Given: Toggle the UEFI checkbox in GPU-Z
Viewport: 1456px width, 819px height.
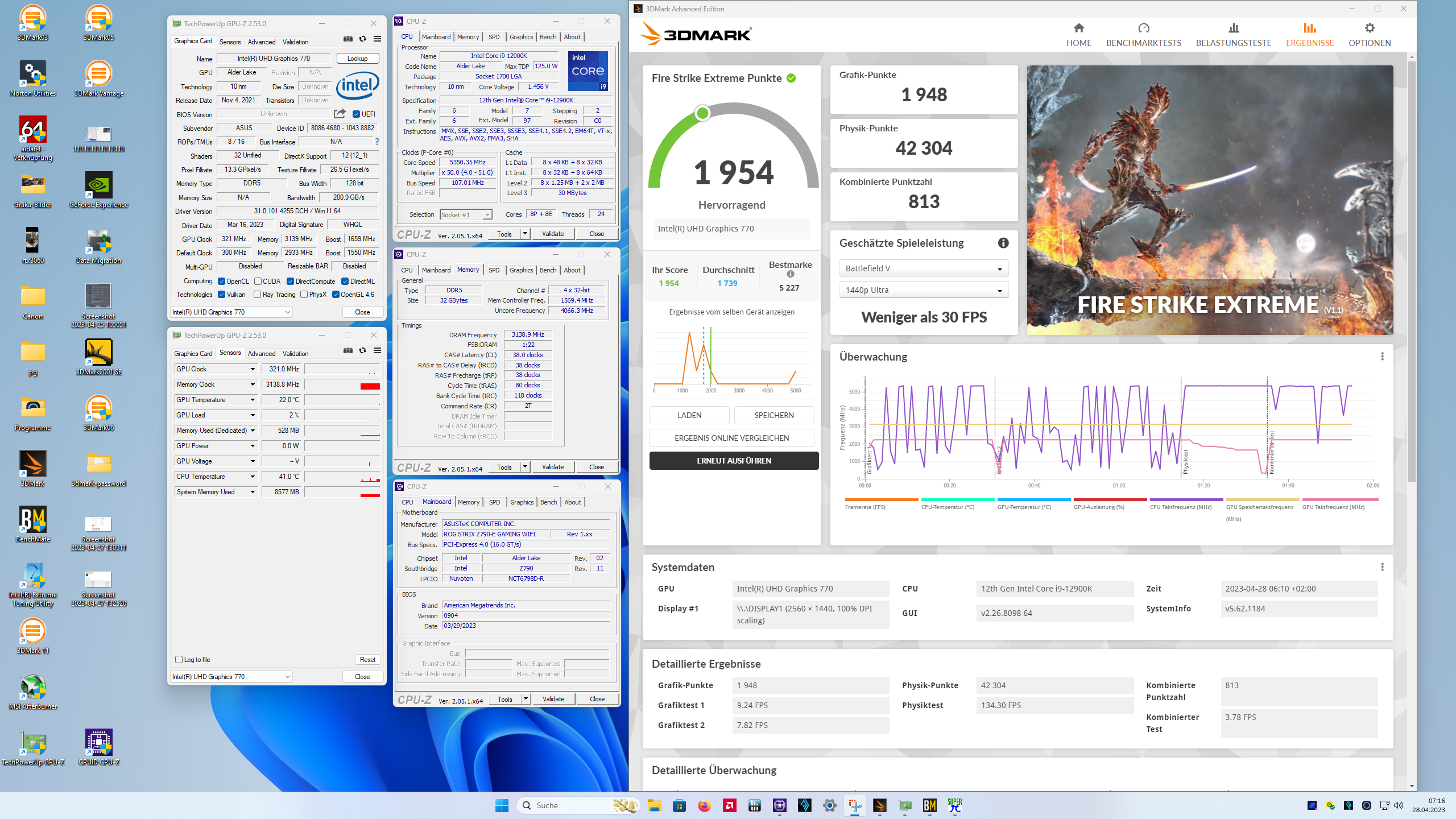Looking at the screenshot, I should tap(356, 114).
